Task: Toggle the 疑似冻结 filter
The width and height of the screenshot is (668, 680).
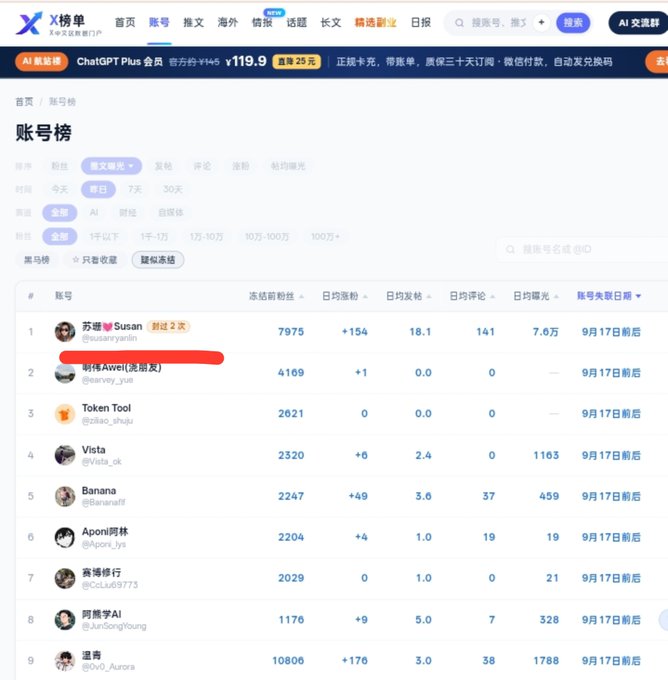Action: click(158, 260)
